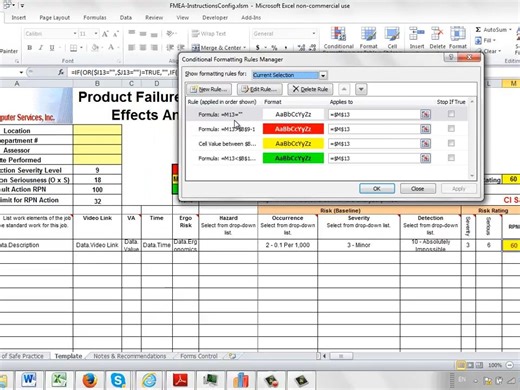
Task: Click the Applies to field of first rule
Action: point(373,114)
